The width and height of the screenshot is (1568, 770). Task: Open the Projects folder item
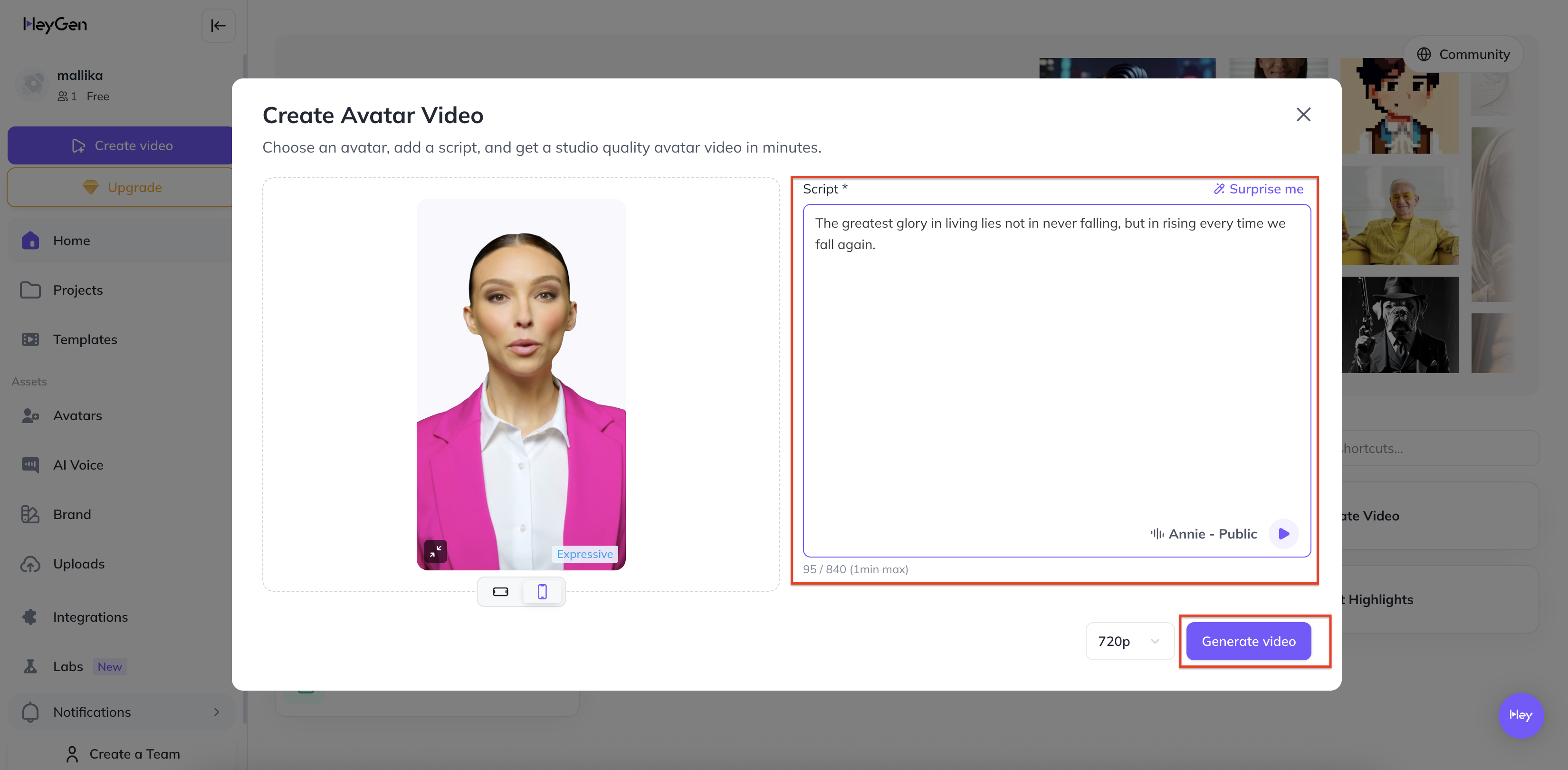[77, 290]
